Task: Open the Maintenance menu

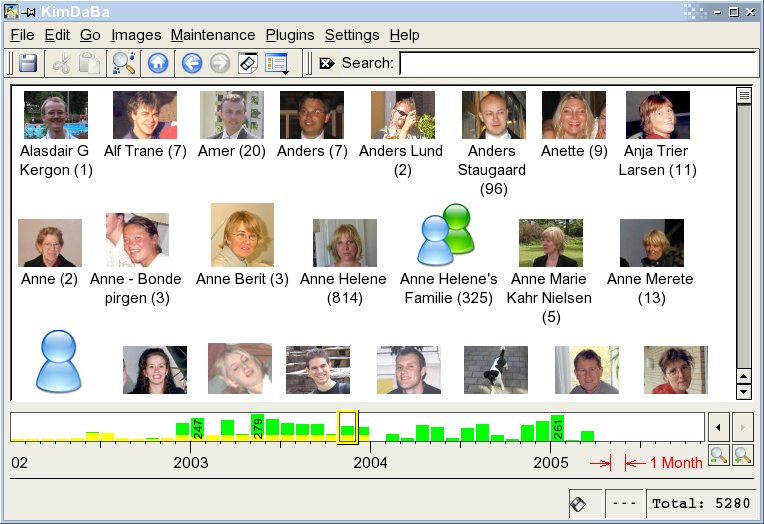Action: click(x=213, y=35)
